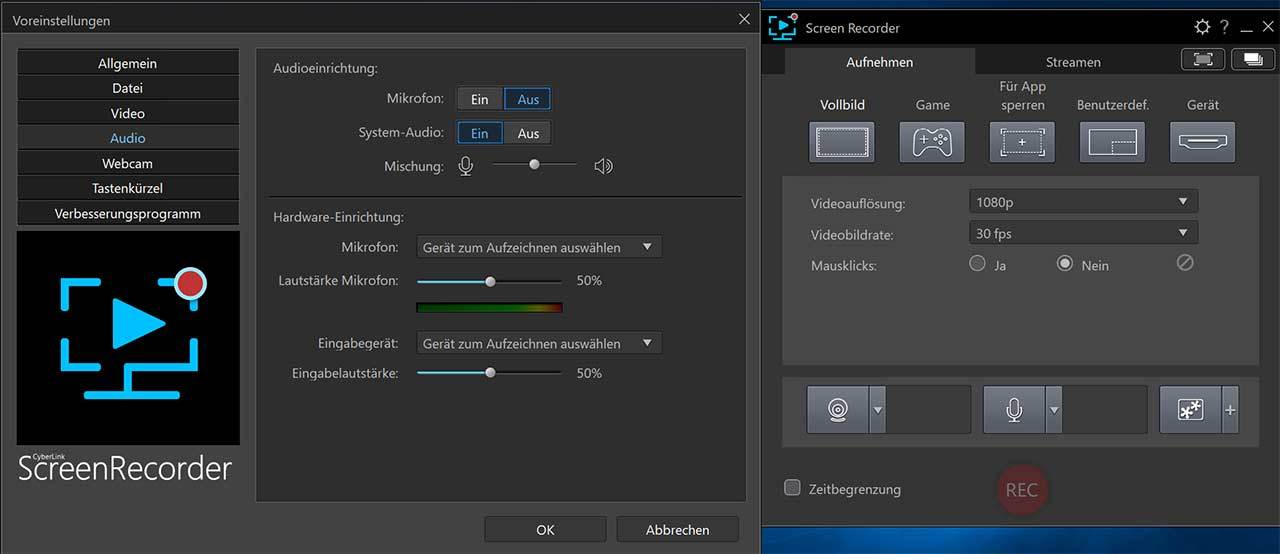Click the Mischung balance slider handle
Viewport: 1280px width, 554px height.
[x=534, y=164]
